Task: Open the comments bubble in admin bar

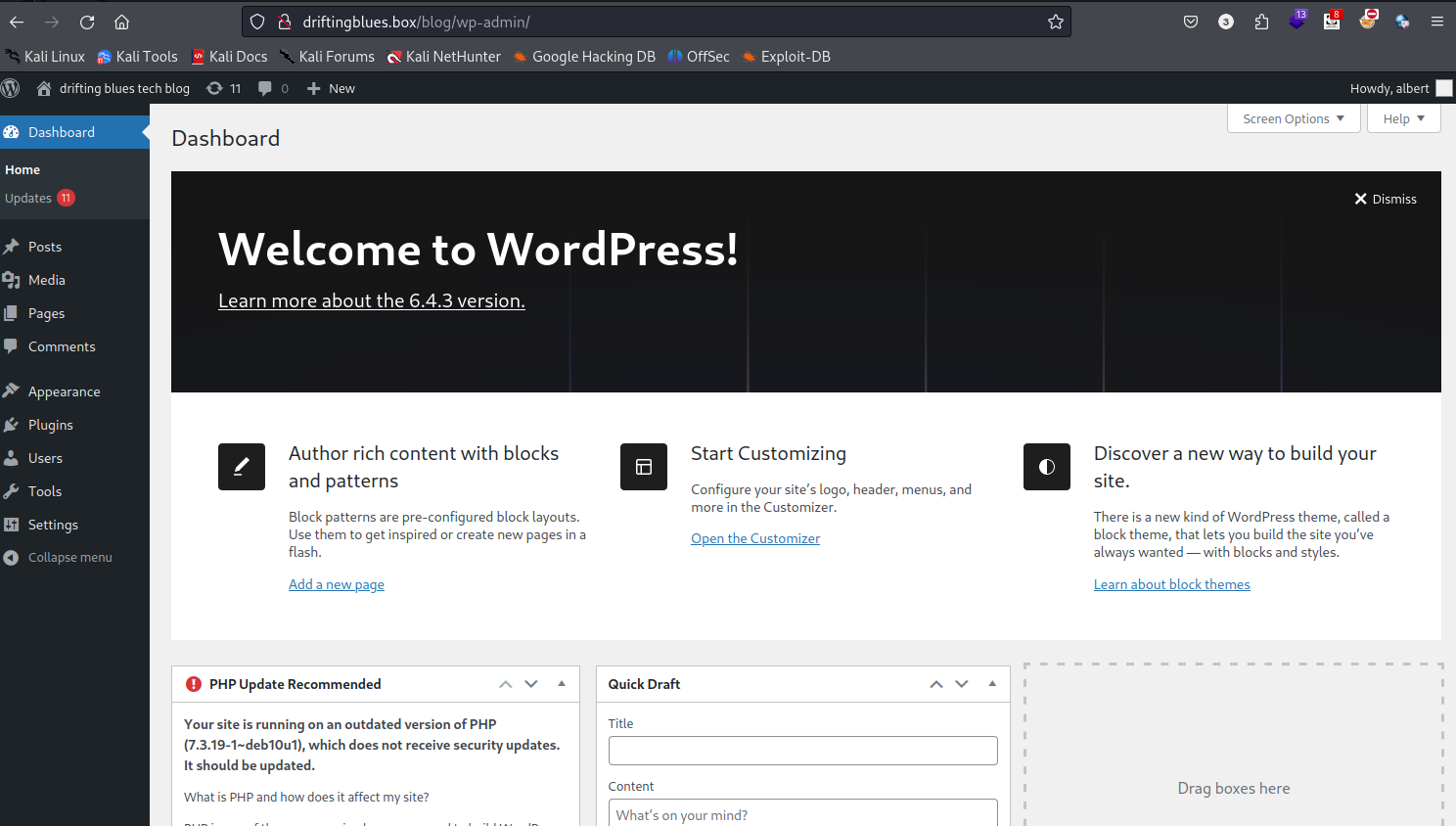Action: click(x=273, y=88)
